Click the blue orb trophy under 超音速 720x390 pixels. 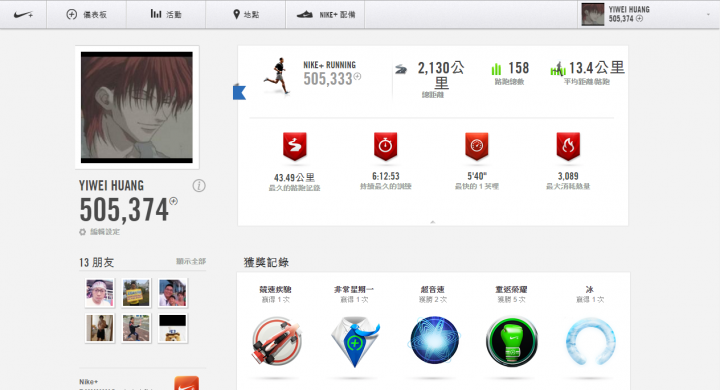(433, 340)
